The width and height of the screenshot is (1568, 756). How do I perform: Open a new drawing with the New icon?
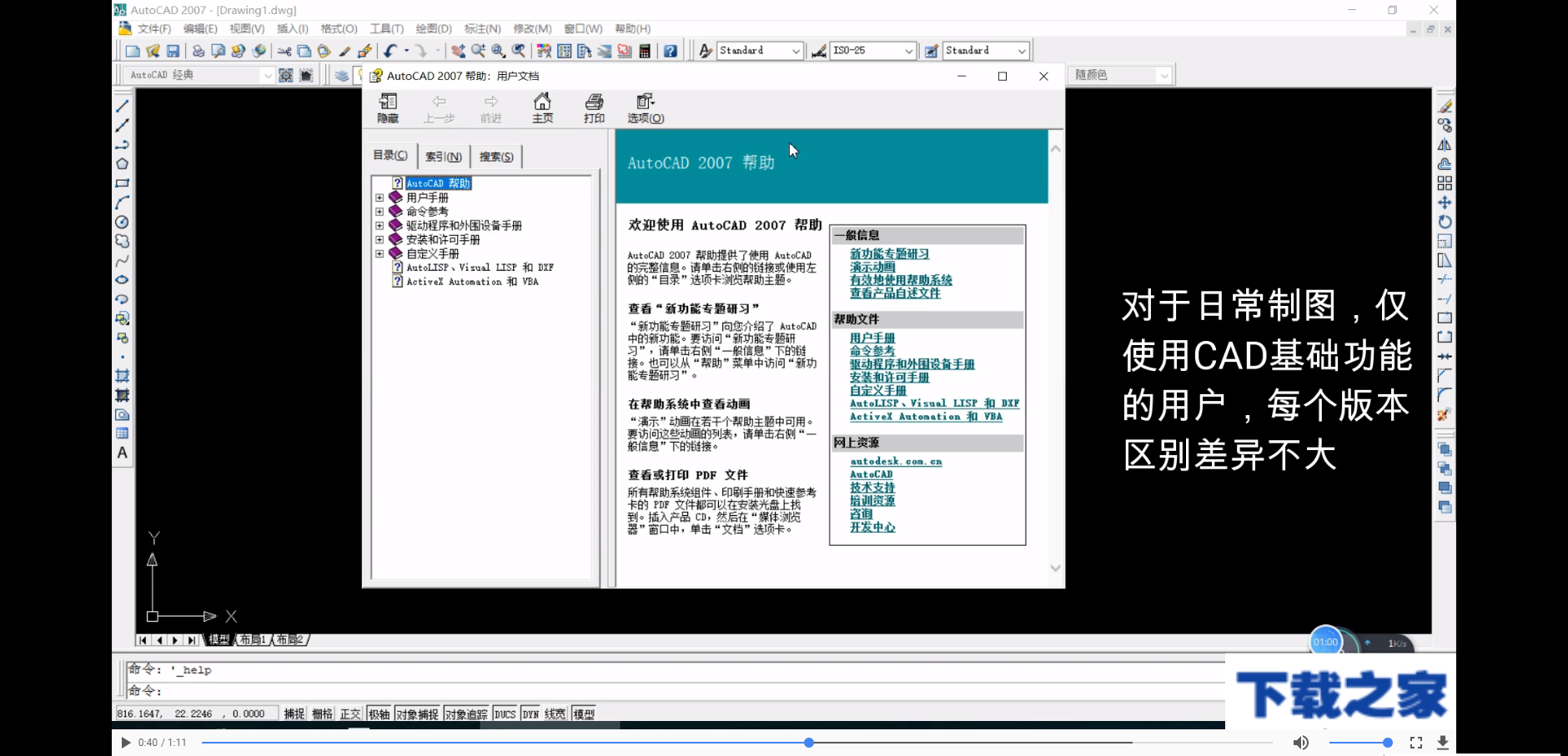click(x=133, y=50)
